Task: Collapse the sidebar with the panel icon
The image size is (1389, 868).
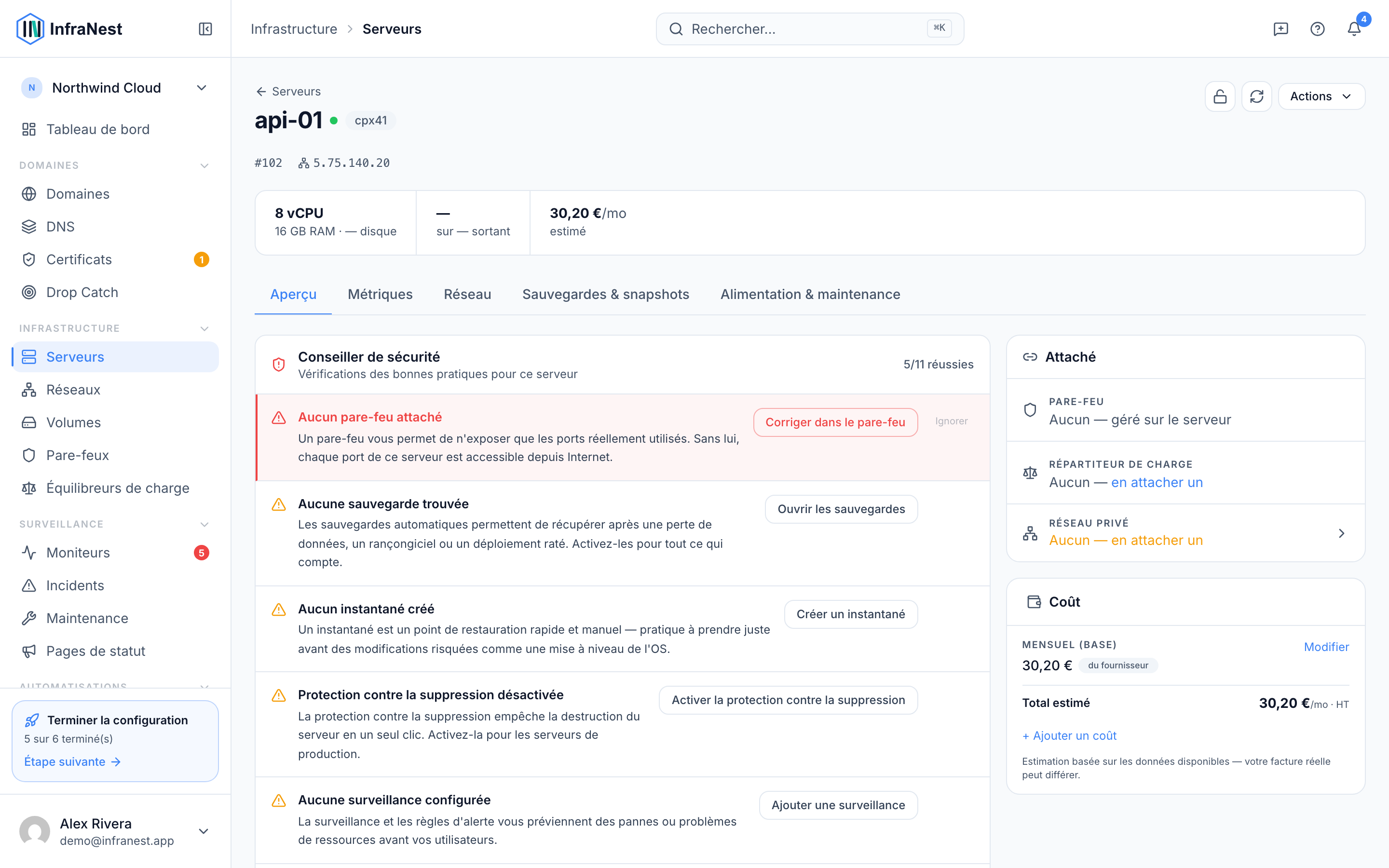Action: pos(205,29)
